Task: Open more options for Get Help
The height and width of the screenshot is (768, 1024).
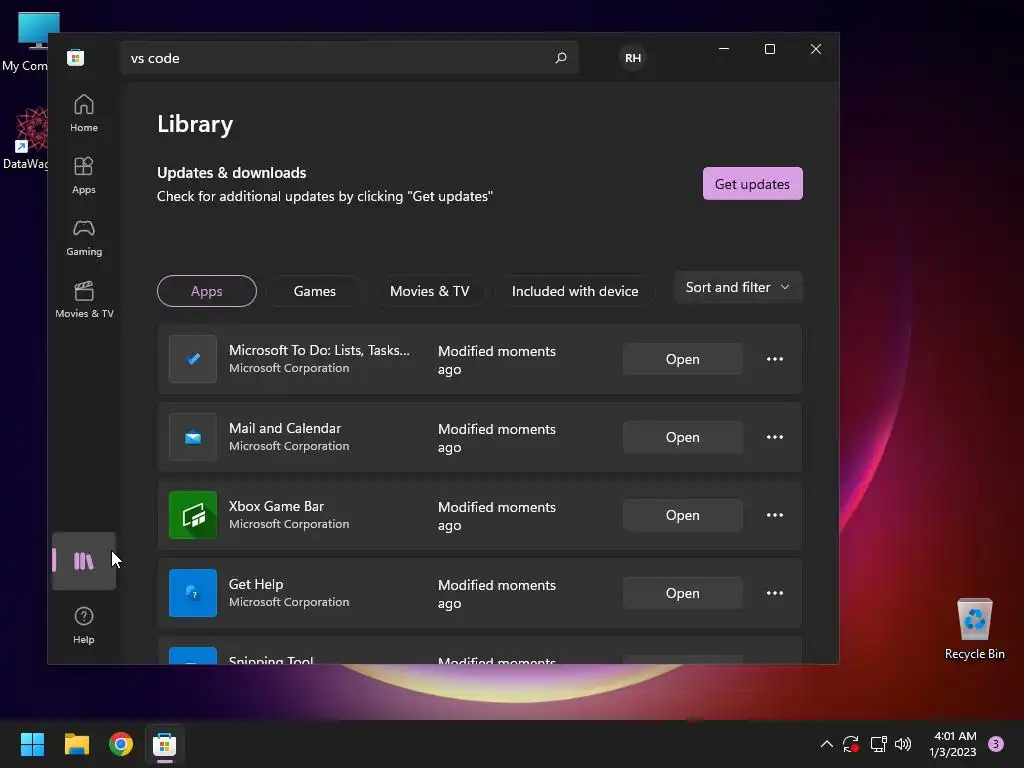Action: coord(775,593)
